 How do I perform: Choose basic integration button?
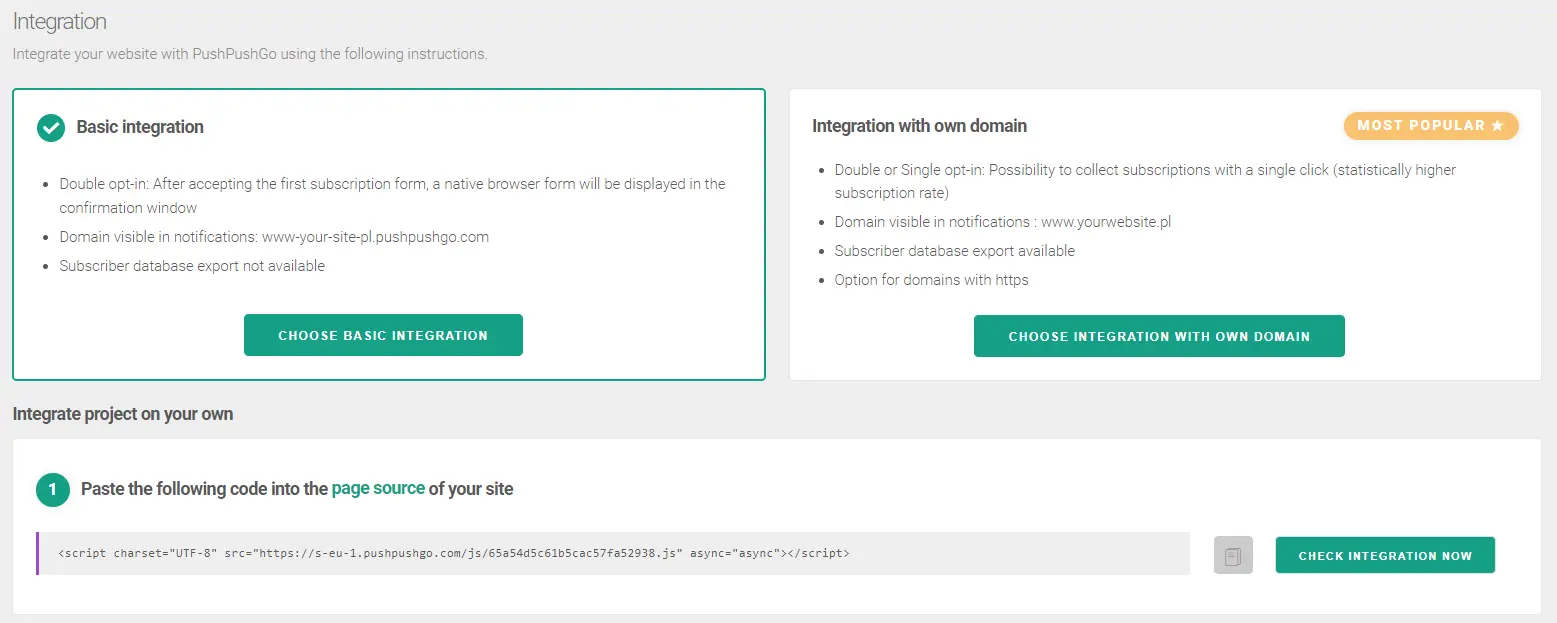tap(383, 335)
